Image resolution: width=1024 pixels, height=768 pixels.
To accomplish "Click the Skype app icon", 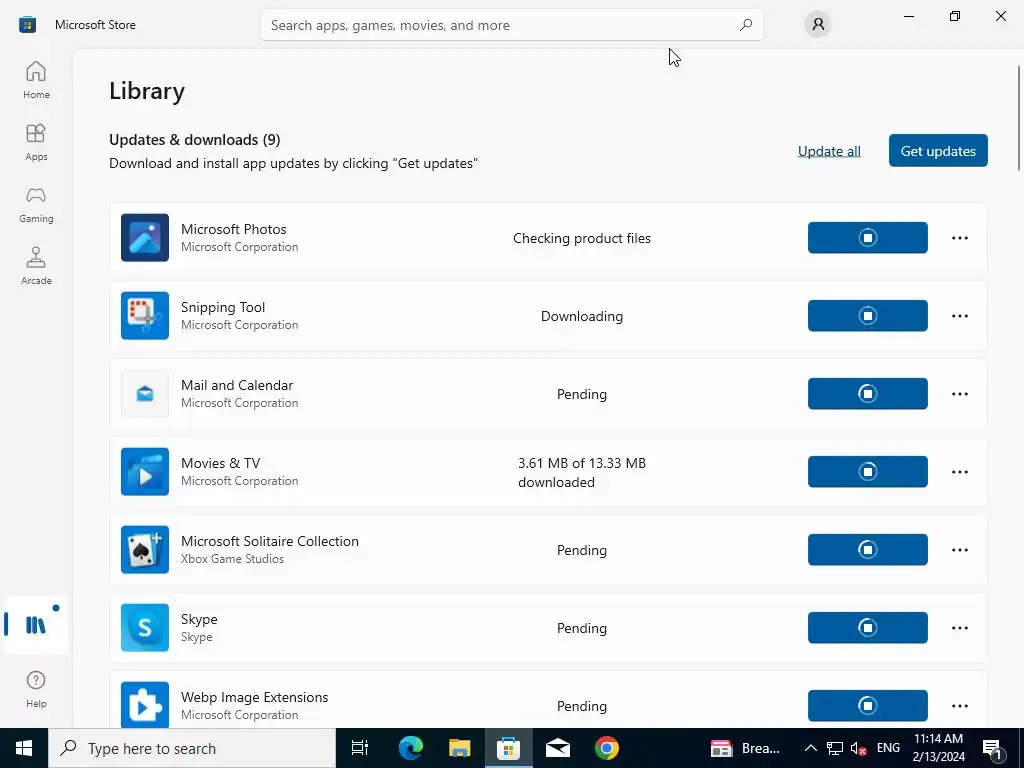I will pos(145,628).
